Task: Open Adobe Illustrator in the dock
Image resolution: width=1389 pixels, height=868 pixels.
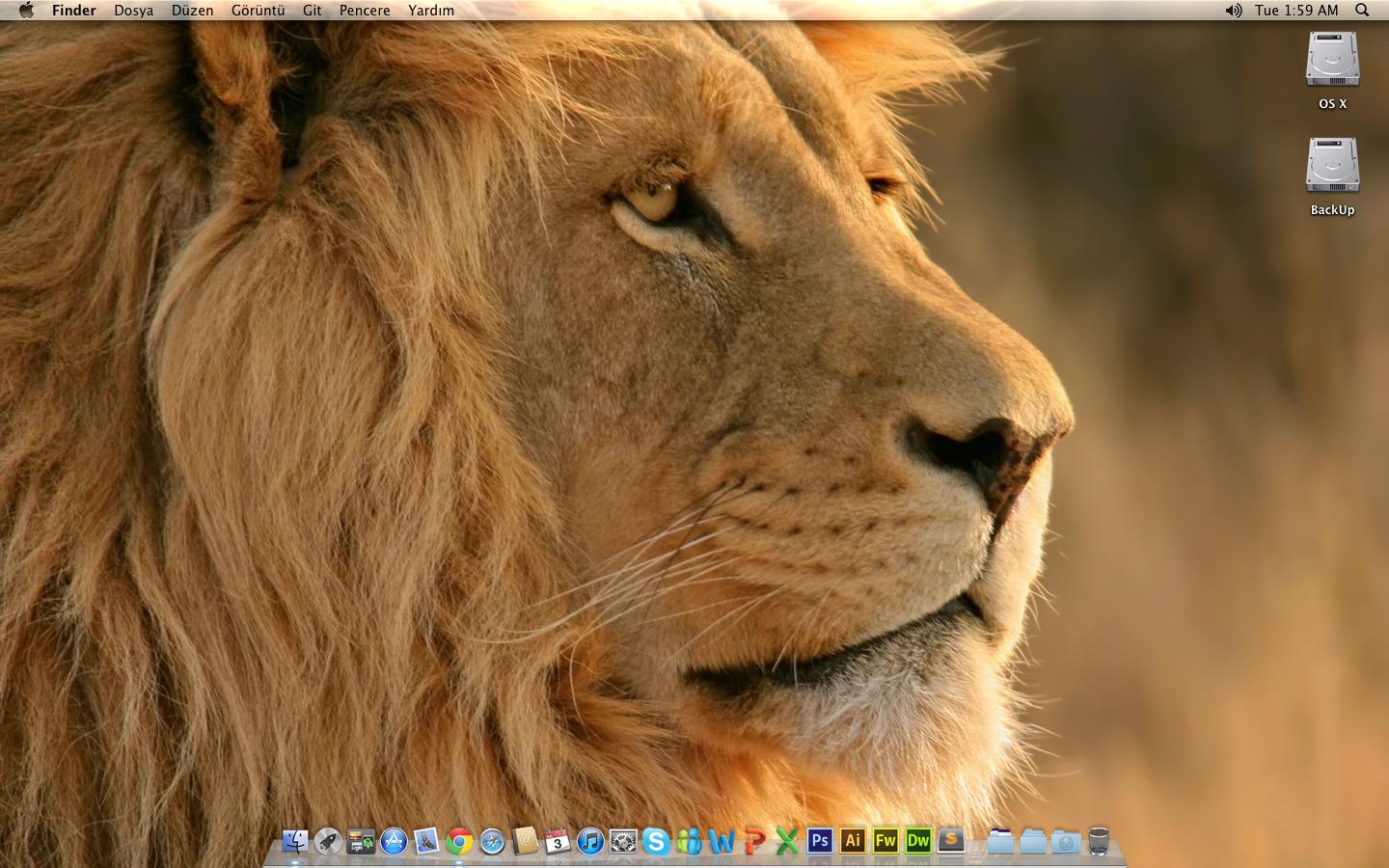Action: [x=853, y=841]
